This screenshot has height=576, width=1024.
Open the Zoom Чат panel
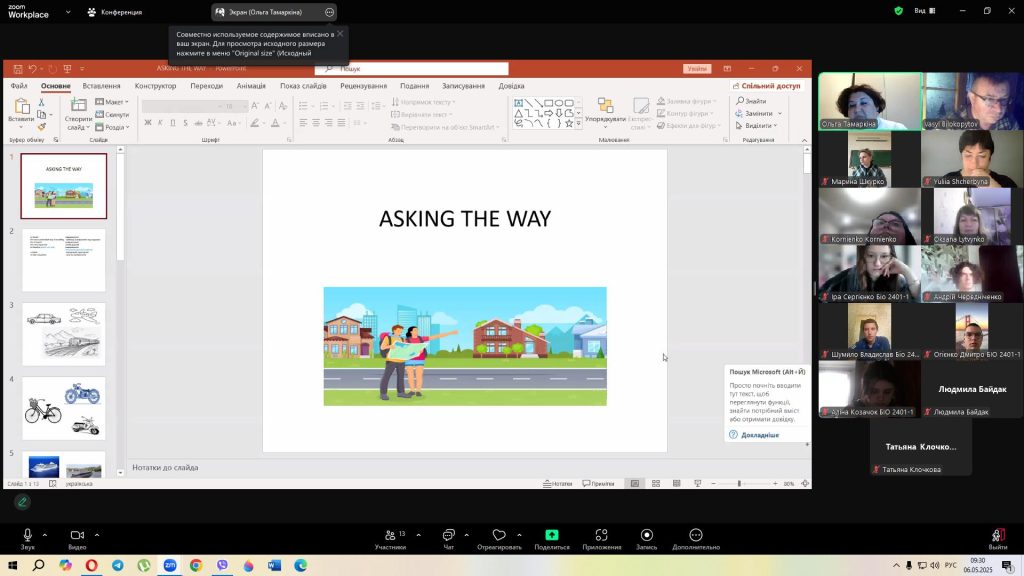pos(448,535)
